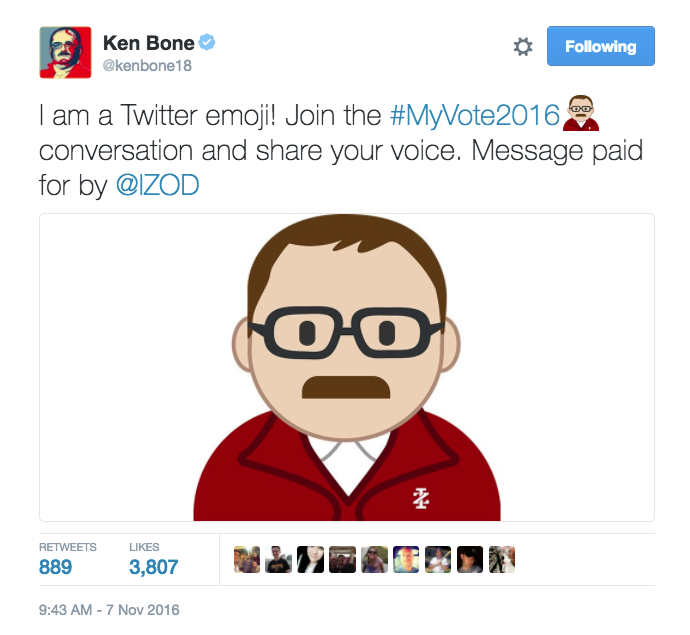Click the first liker avatar thumbnail
Image resolution: width=690 pixels, height=635 pixels.
[x=247, y=559]
